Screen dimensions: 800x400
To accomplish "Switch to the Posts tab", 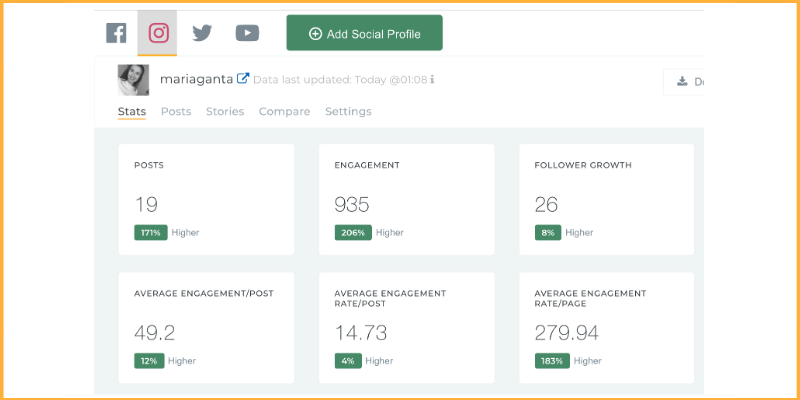I will (176, 111).
